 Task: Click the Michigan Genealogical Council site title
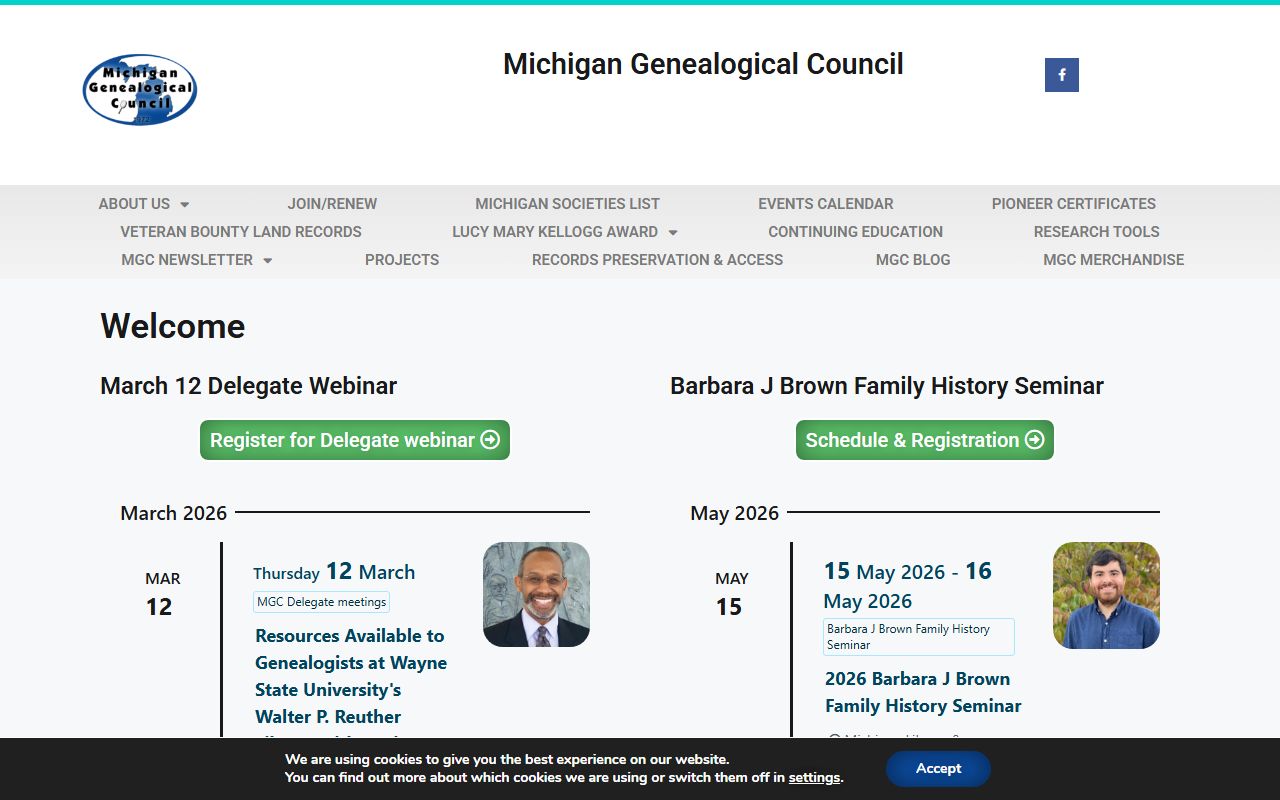coord(703,64)
